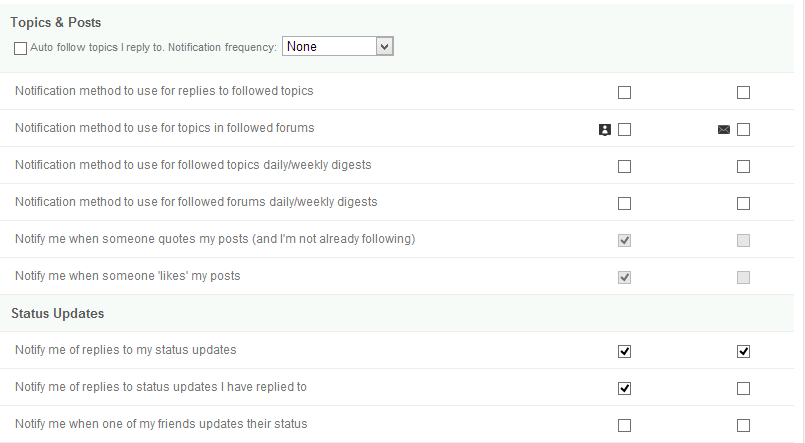Screen dimensions: 805x443
Task: Uncheck right box for replies to my status updates
Action: click(x=743, y=351)
